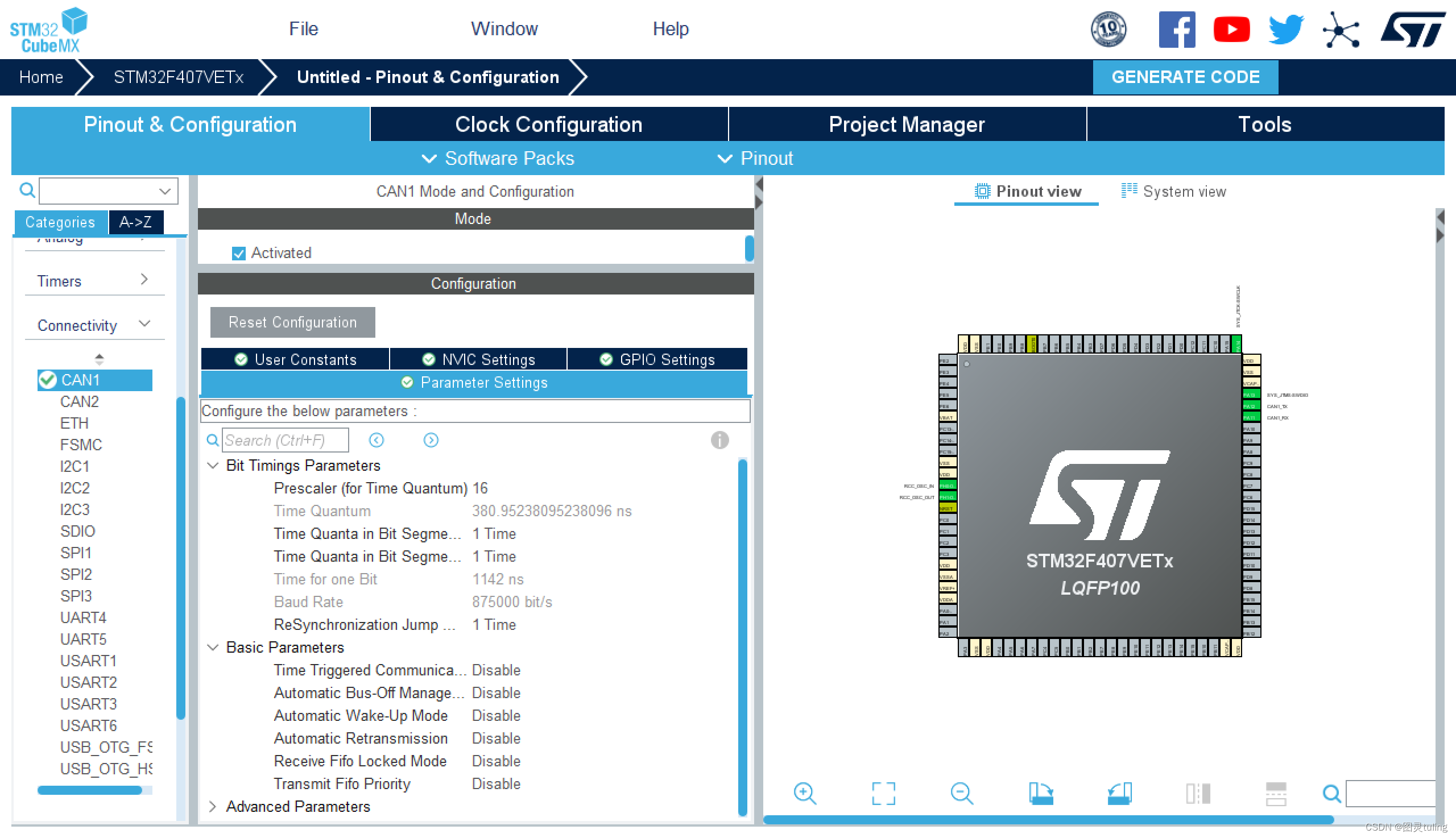1456x838 pixels.
Task: Select ETH peripheral
Action: click(x=75, y=423)
